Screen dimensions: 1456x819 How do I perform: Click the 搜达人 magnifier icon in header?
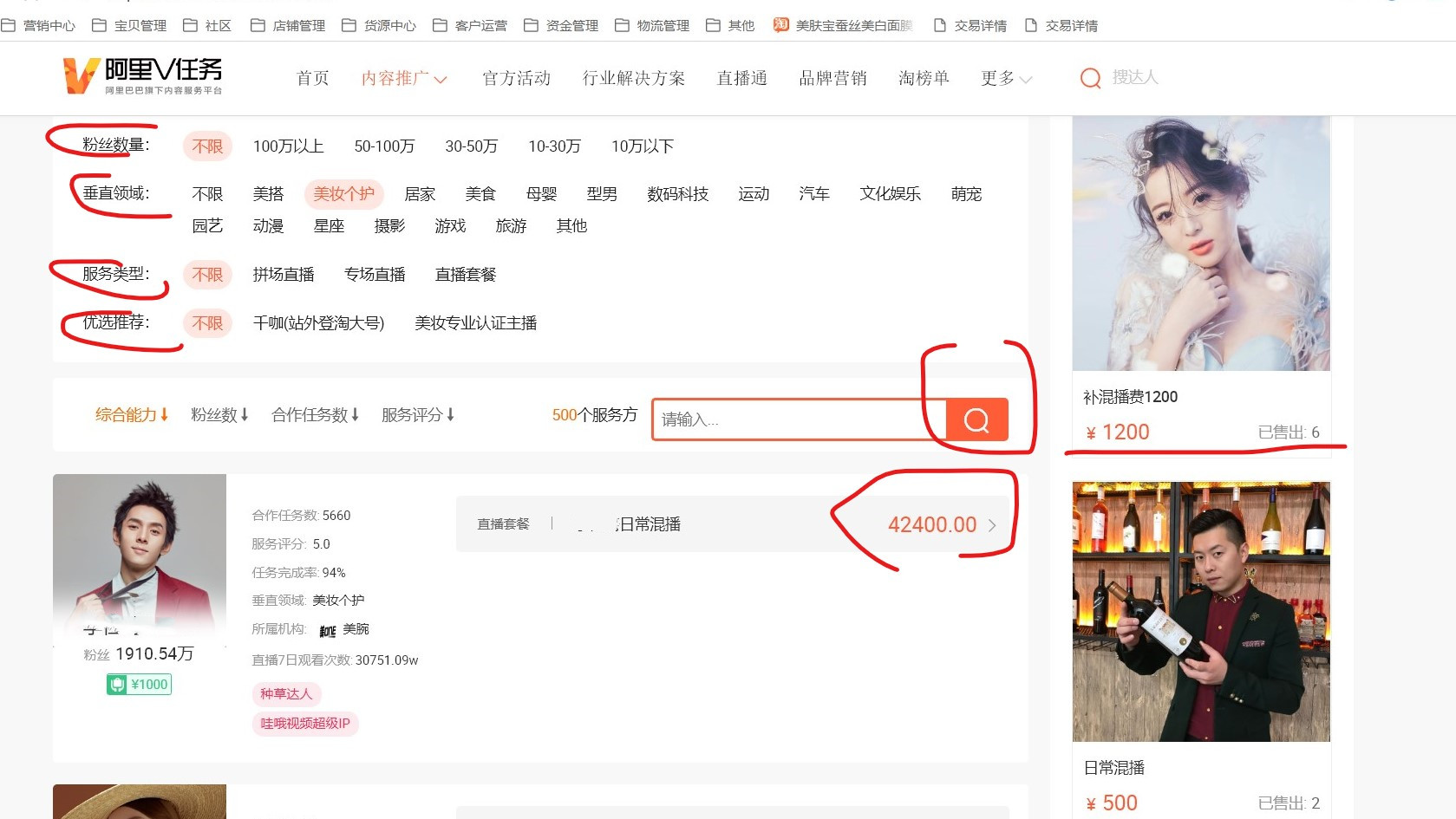click(1090, 78)
